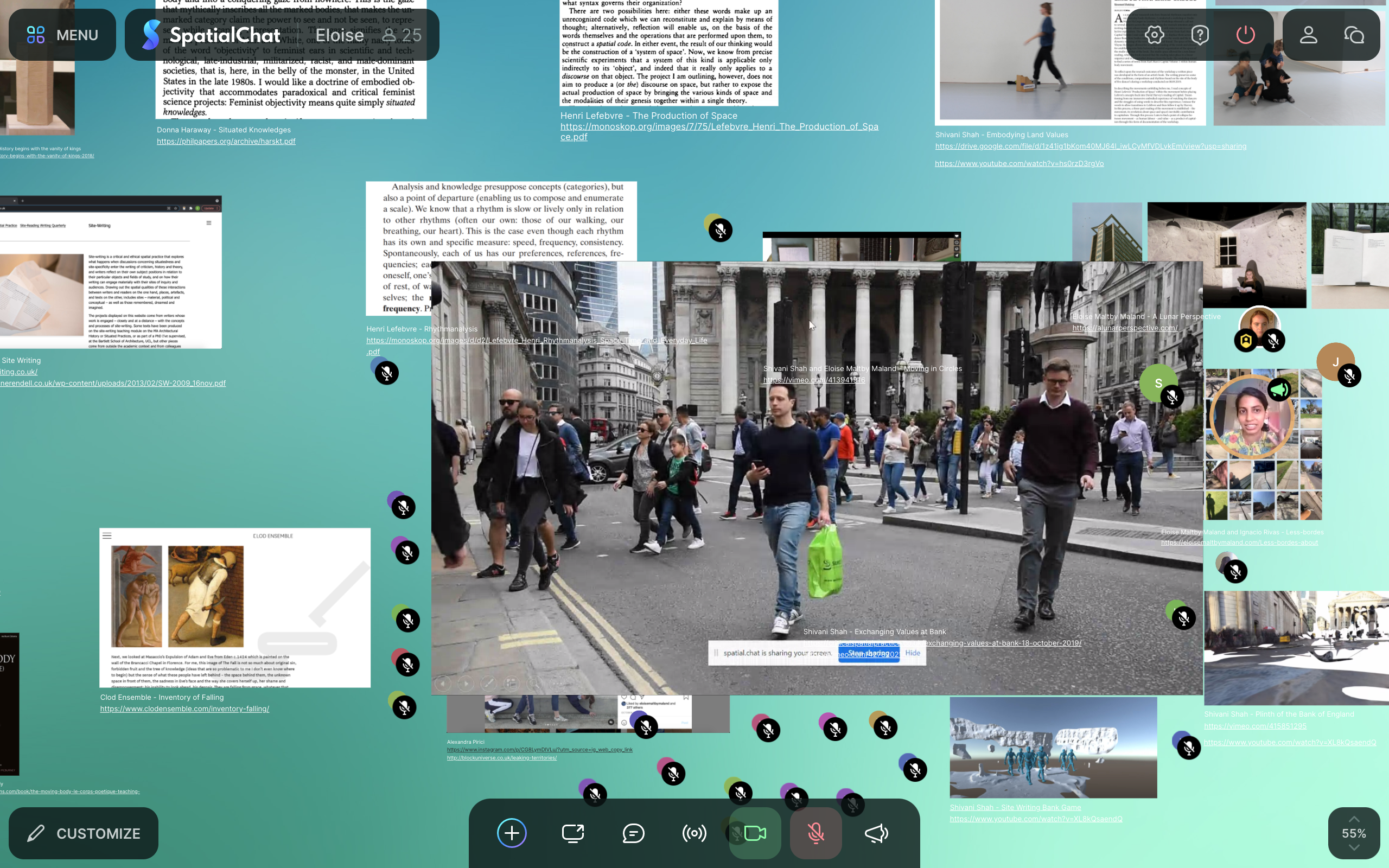This screenshot has height=868, width=1389.
Task: Click Hide in the screen sharing bar
Action: (x=913, y=653)
